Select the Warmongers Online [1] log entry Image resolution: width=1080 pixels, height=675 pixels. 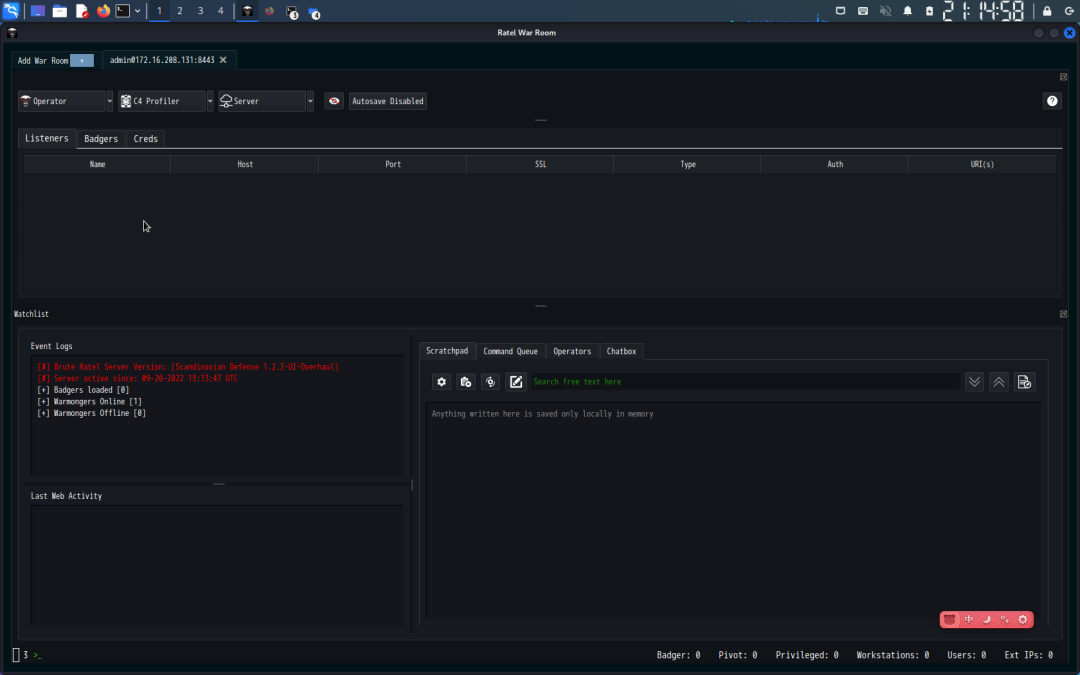click(90, 402)
